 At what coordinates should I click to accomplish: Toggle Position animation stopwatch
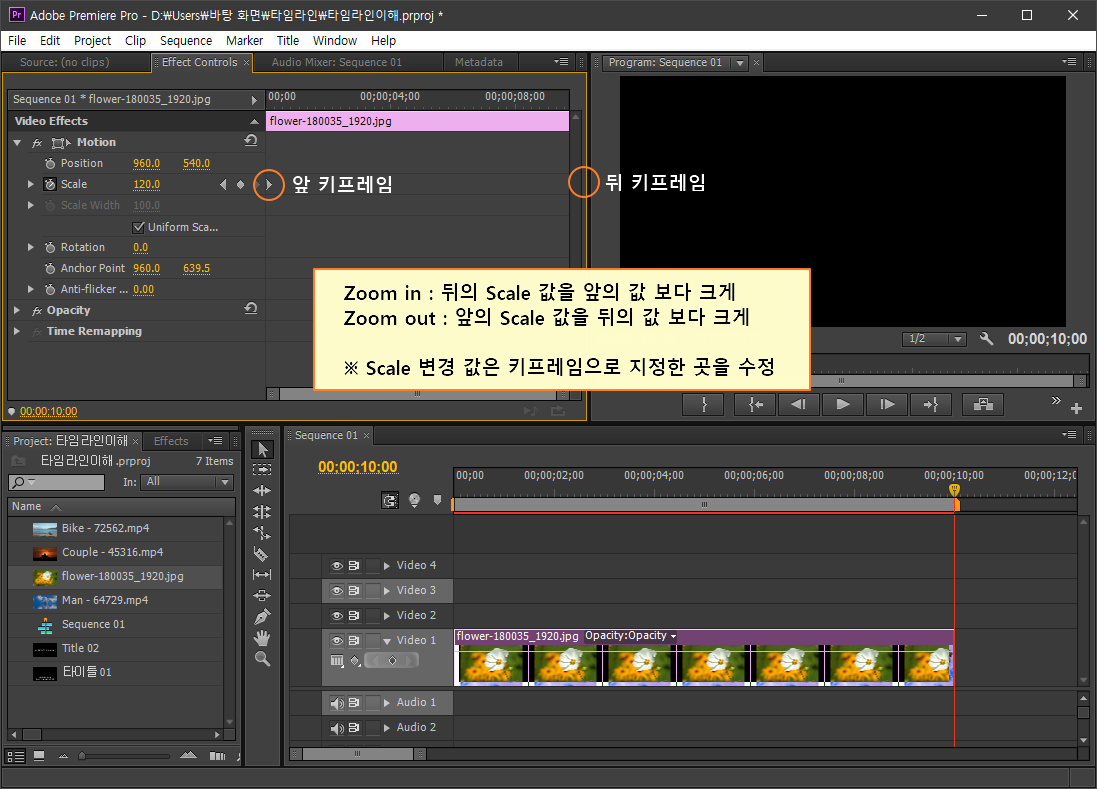pyautogui.click(x=50, y=163)
